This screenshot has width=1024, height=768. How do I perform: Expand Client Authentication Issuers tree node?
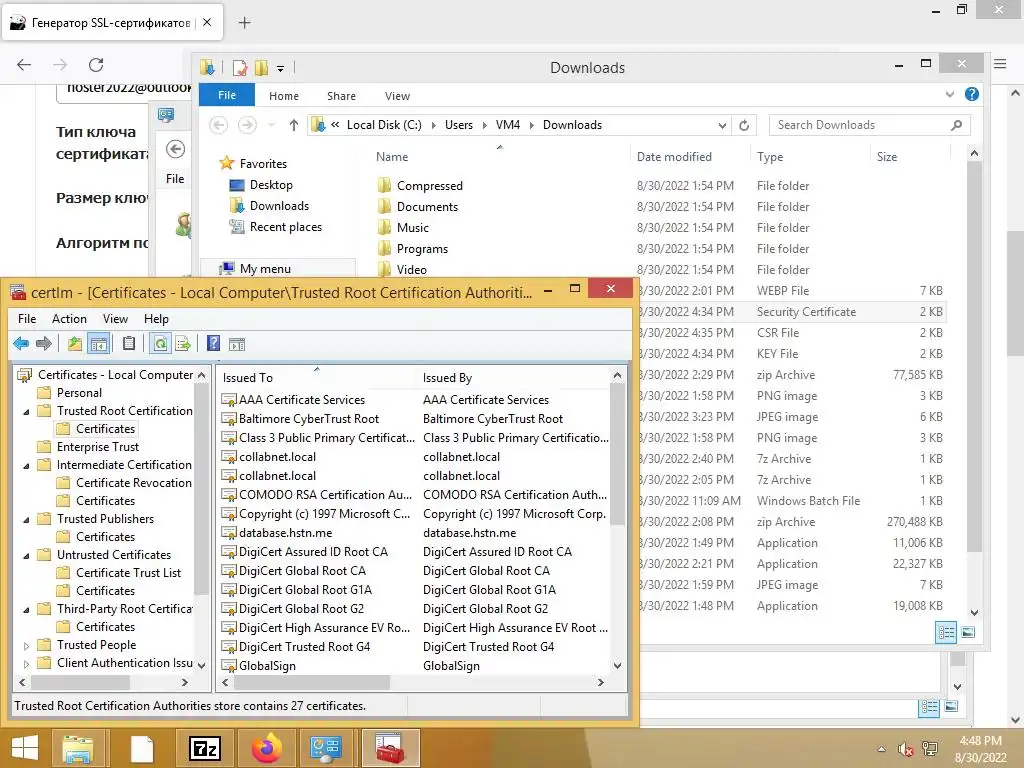pyautogui.click(x=26, y=664)
